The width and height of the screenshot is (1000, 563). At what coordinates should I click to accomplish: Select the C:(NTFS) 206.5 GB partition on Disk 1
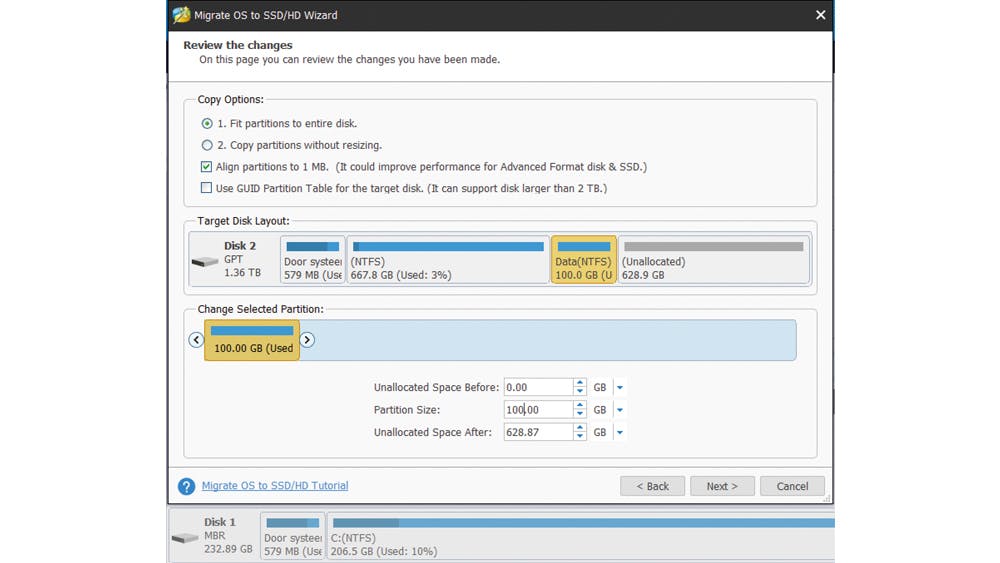(x=581, y=537)
